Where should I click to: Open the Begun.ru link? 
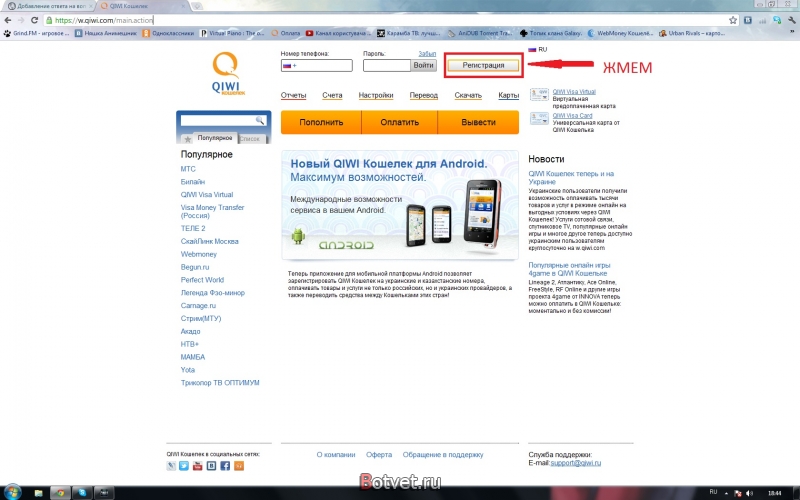(x=195, y=267)
